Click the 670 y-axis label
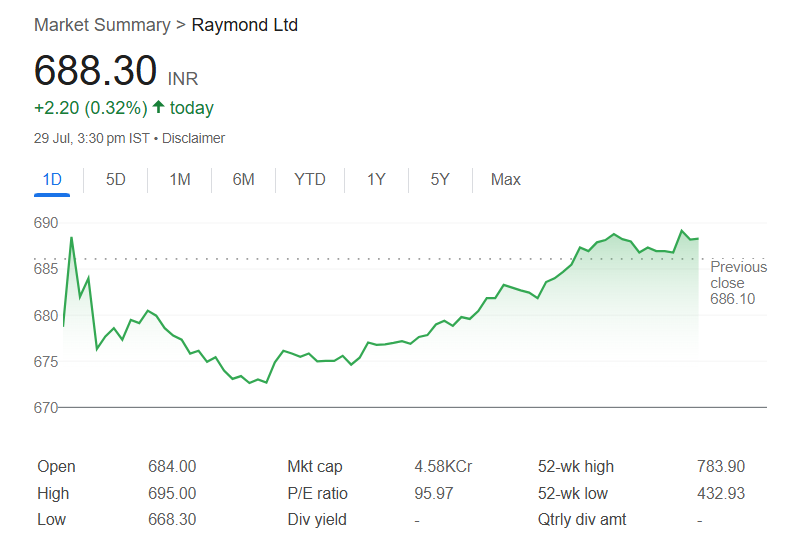The image size is (799, 541). [46, 408]
